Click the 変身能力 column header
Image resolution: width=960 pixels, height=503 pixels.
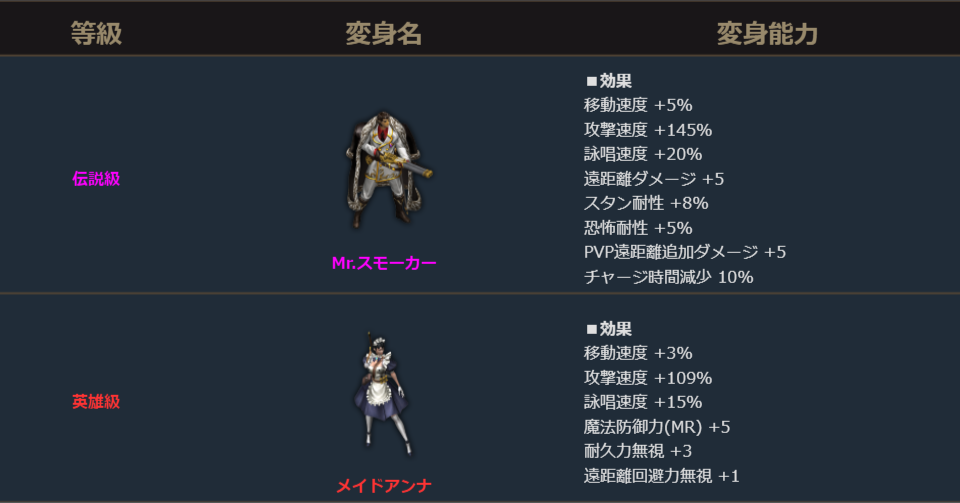click(767, 34)
